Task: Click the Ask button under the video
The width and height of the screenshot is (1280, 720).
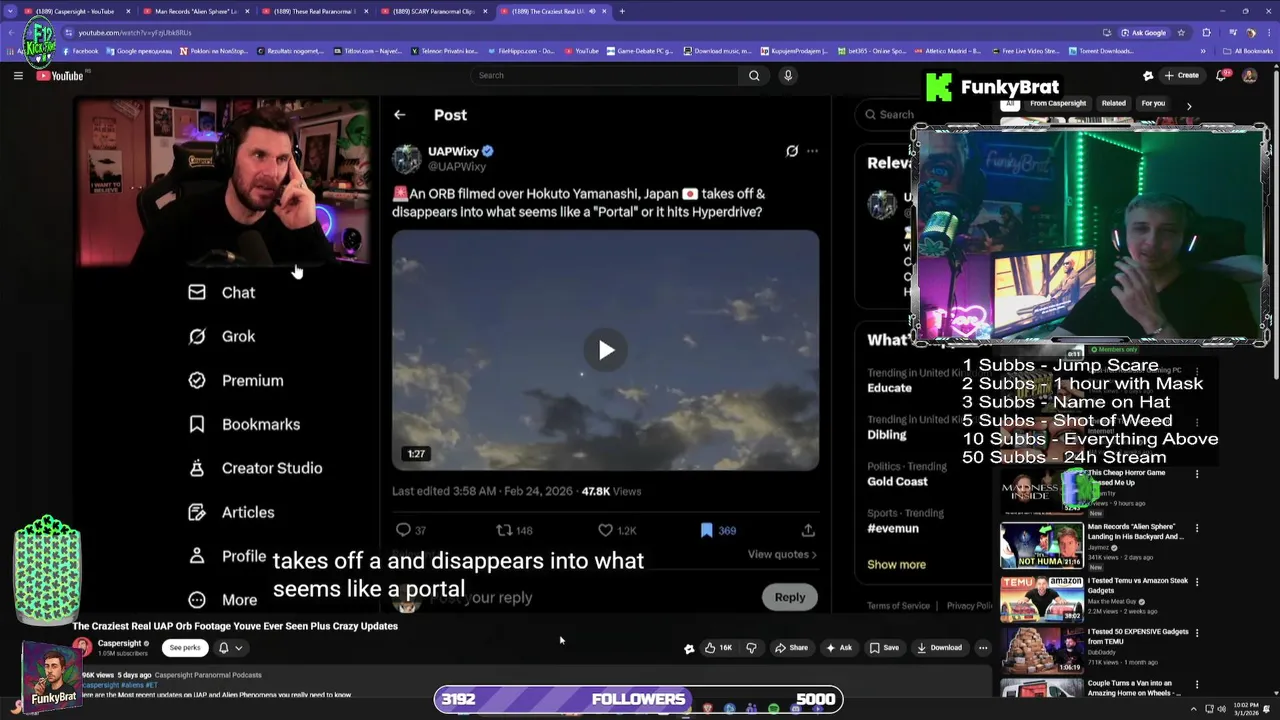Action: click(x=838, y=648)
